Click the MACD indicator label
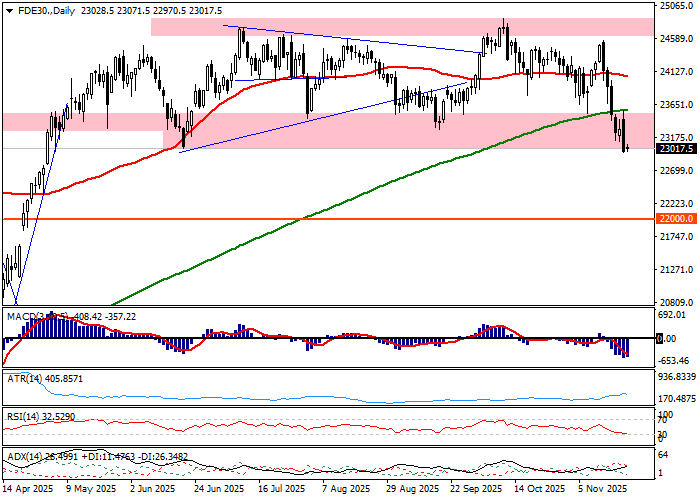The height and width of the screenshot is (500, 700). coord(22,316)
